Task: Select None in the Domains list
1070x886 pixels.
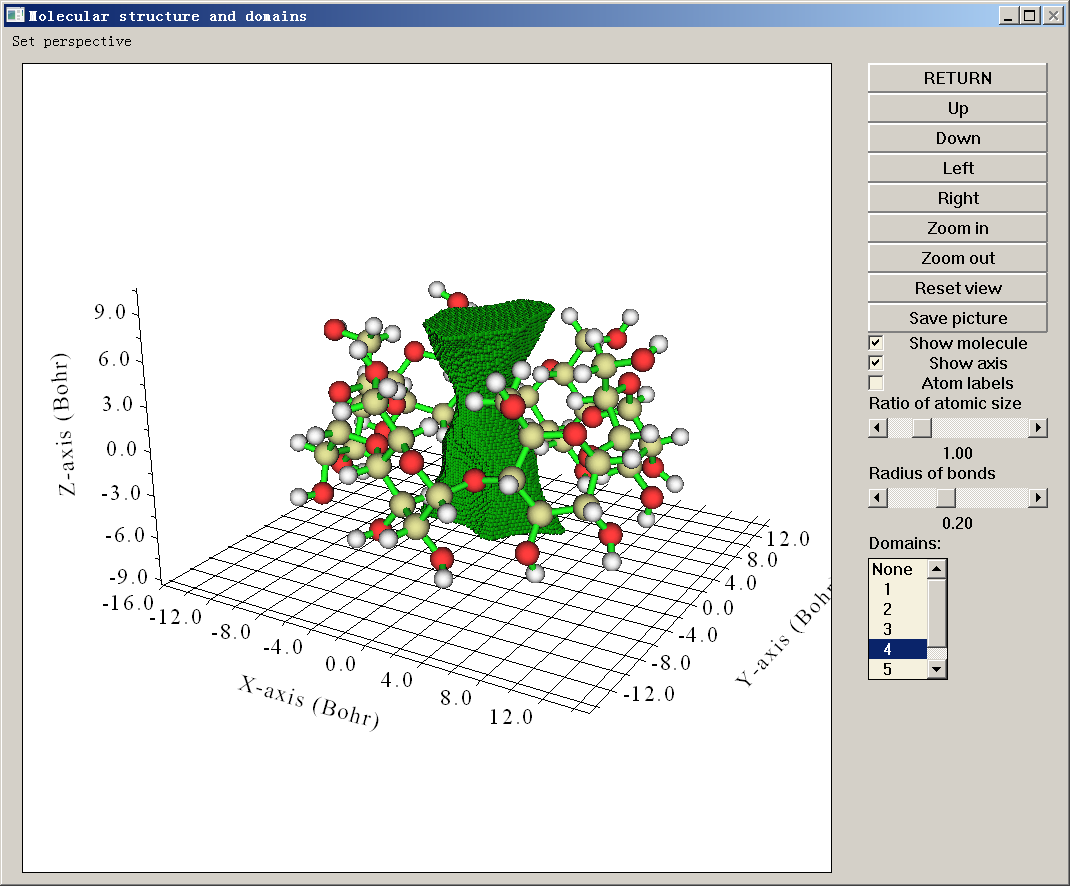Action: (x=898, y=569)
